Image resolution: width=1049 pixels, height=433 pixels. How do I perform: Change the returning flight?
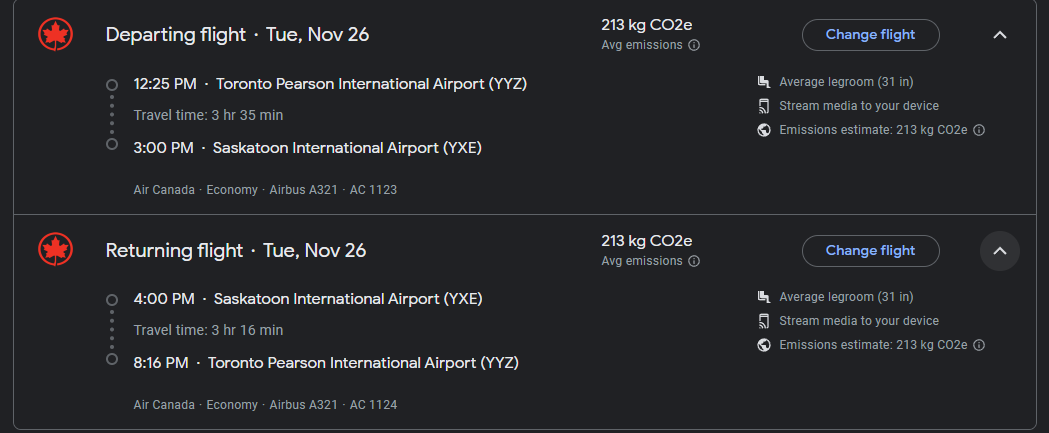870,251
